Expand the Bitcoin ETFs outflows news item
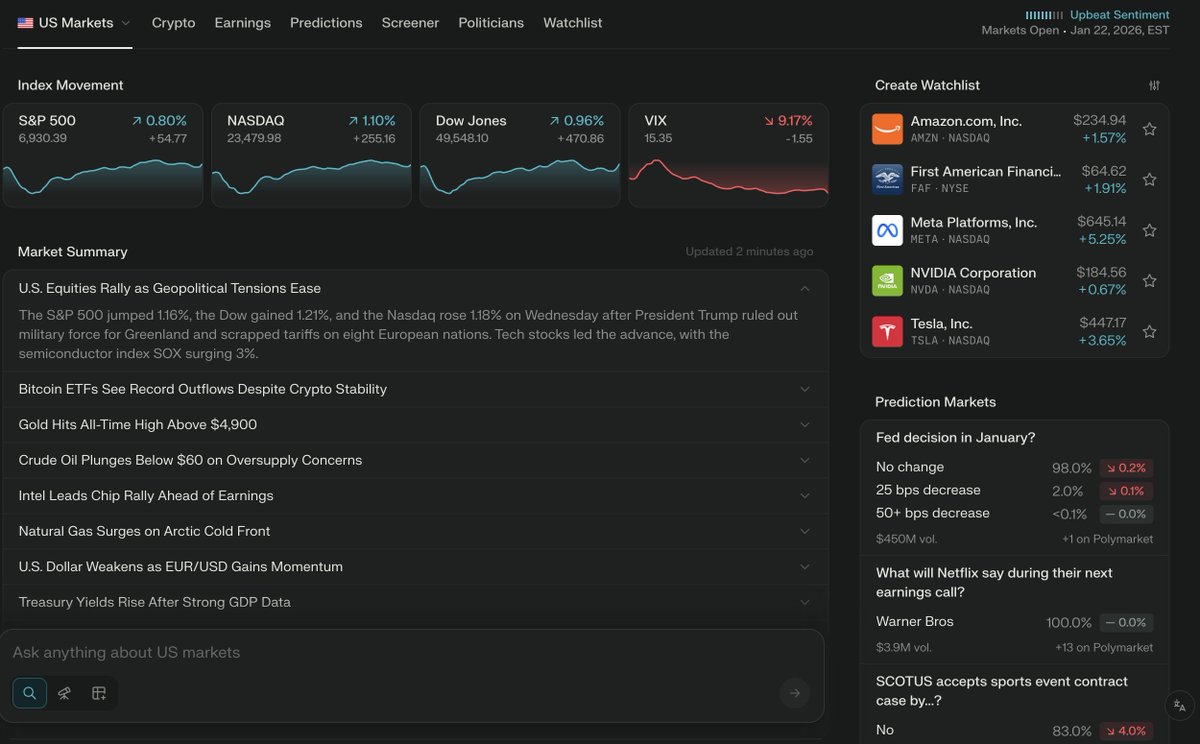The image size is (1200, 744). [x=805, y=389]
